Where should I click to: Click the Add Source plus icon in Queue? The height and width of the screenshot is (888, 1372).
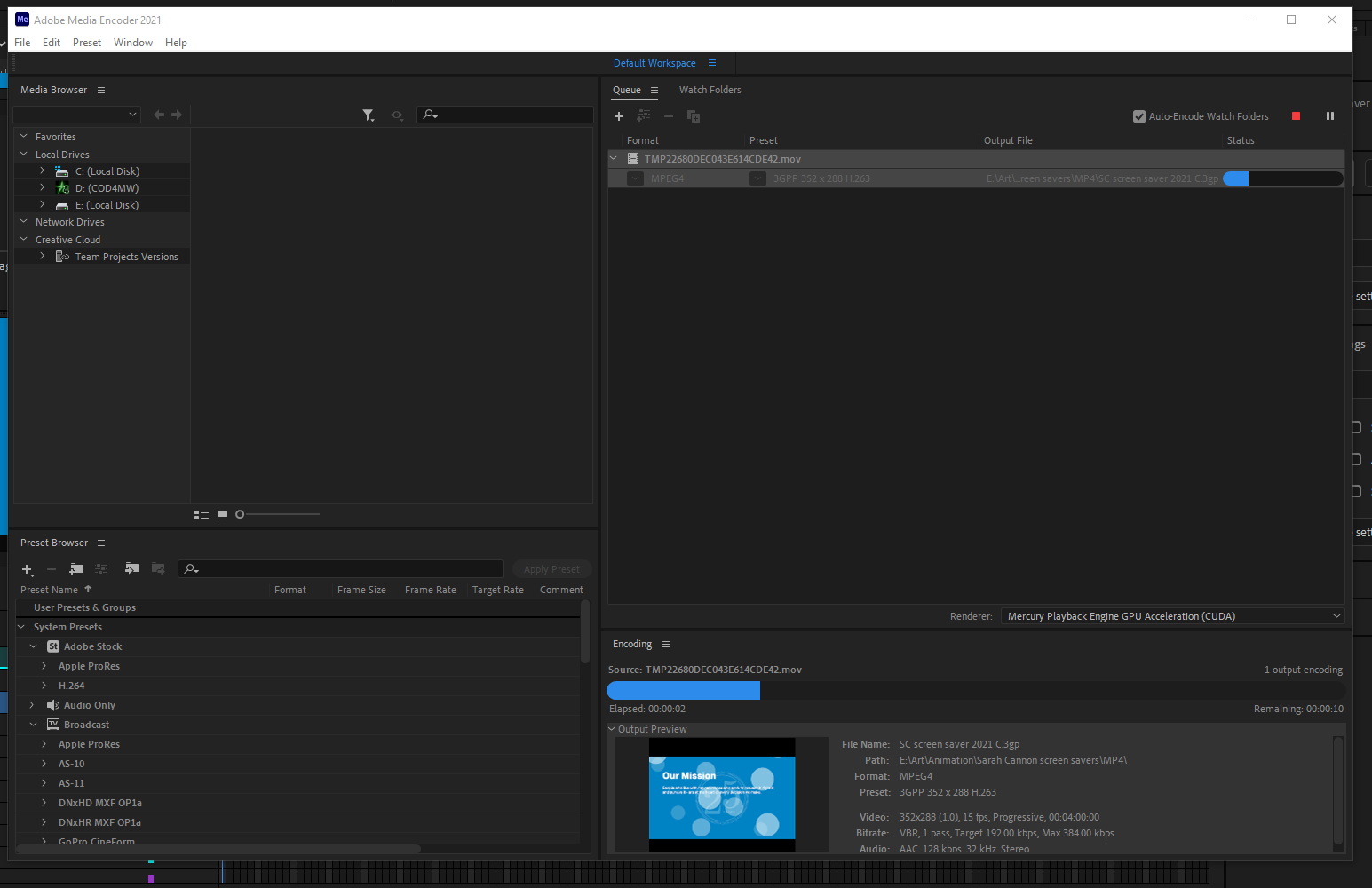click(619, 115)
